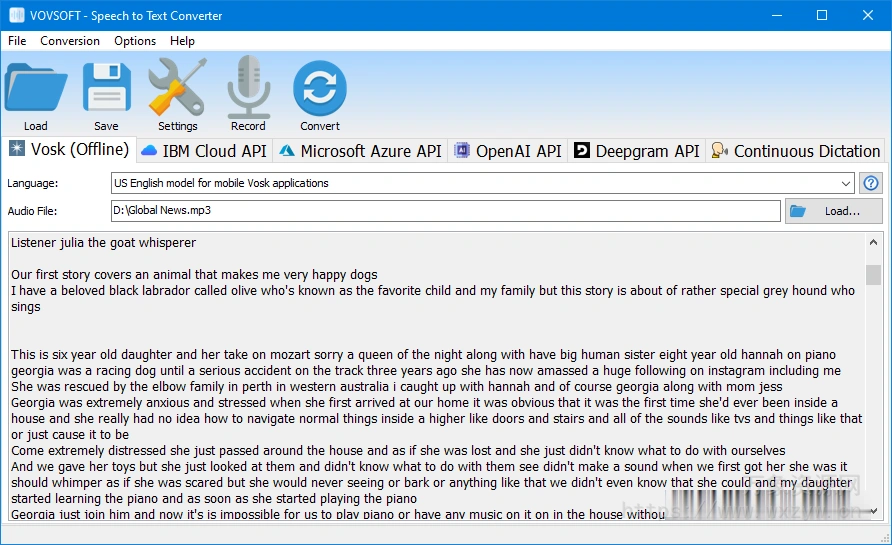
Task: Click inside the Audio File path field
Action: [445, 211]
